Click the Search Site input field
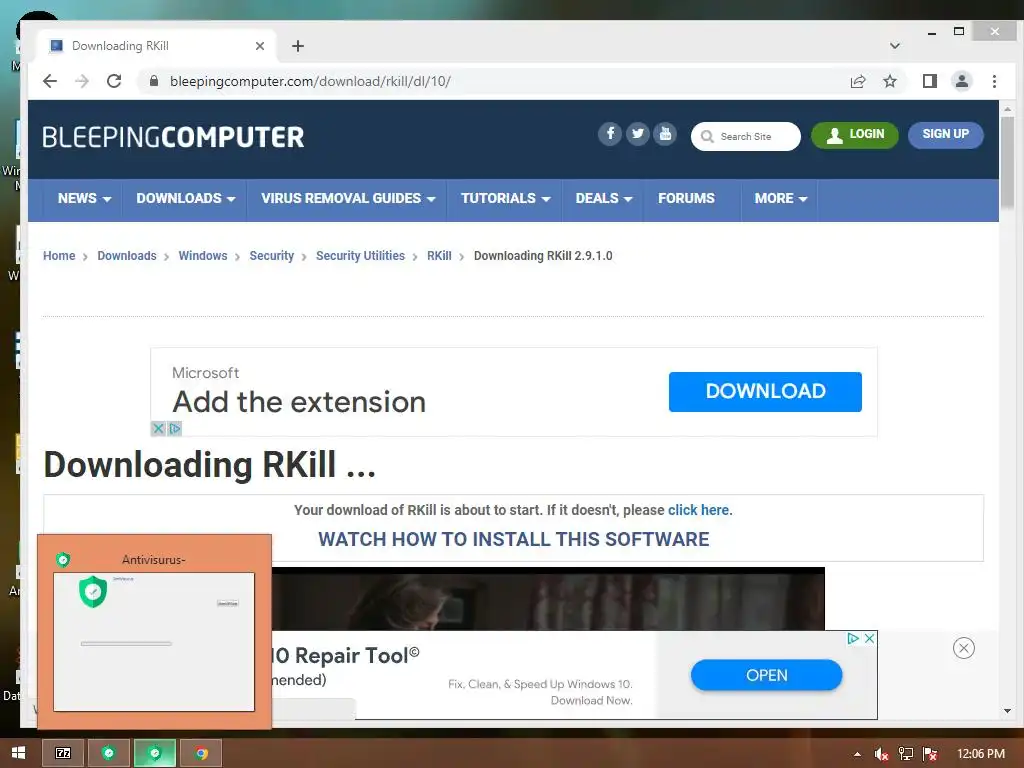1024x768 pixels. point(746,136)
